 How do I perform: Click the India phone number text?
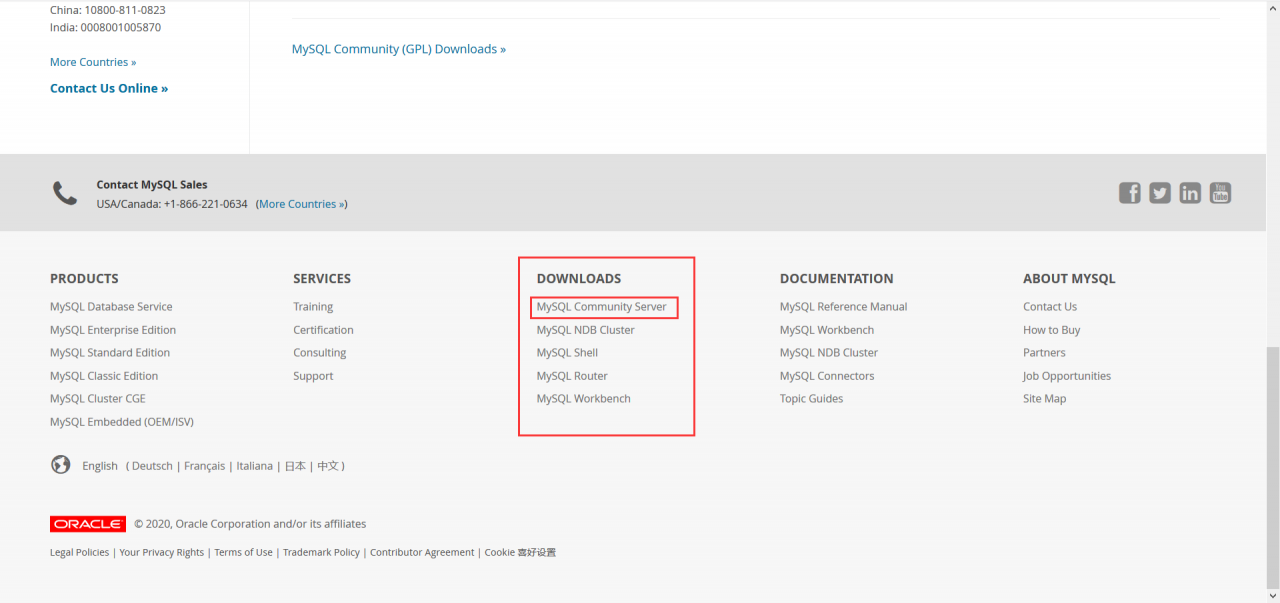(105, 28)
